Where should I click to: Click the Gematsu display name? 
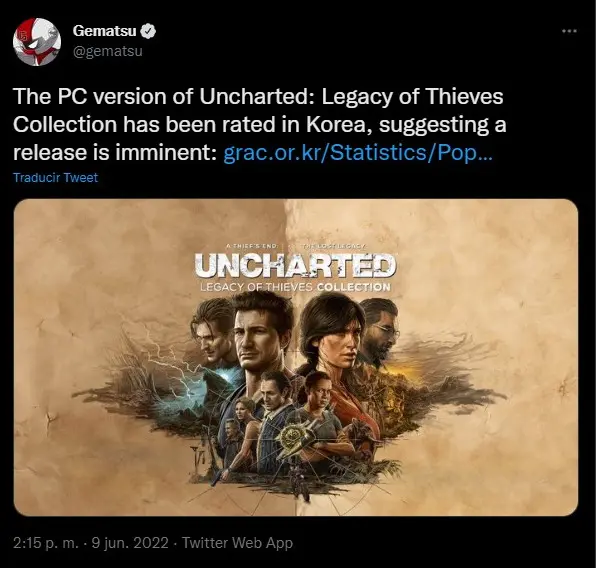click(x=104, y=31)
